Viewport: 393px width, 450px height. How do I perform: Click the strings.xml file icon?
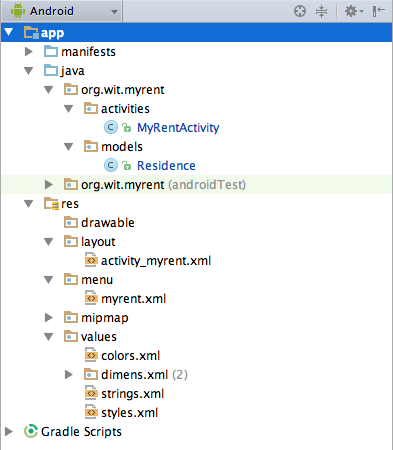91,393
